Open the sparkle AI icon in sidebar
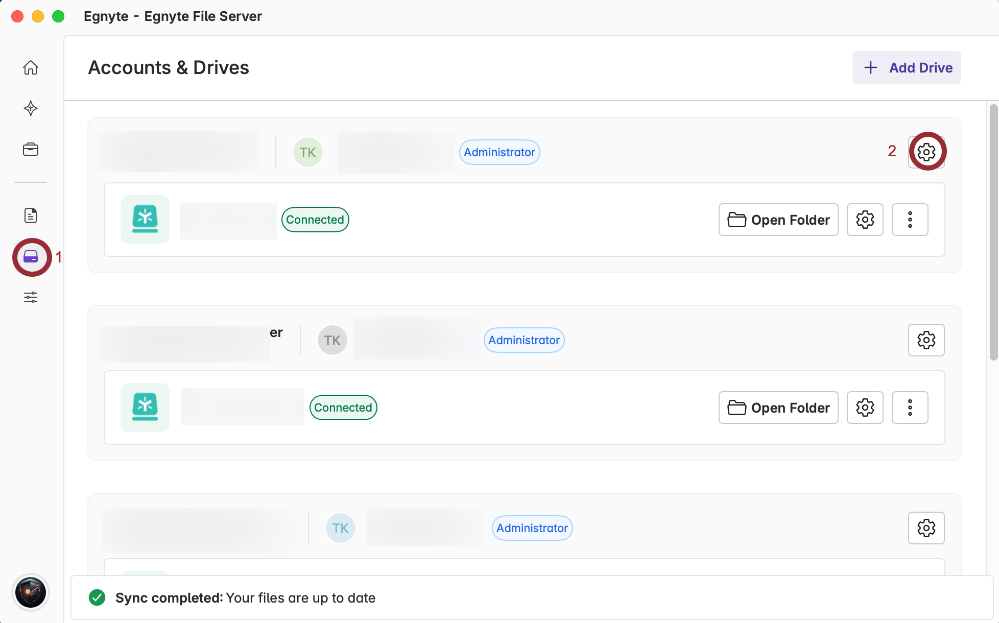Viewport: 999px width, 623px height. click(31, 108)
